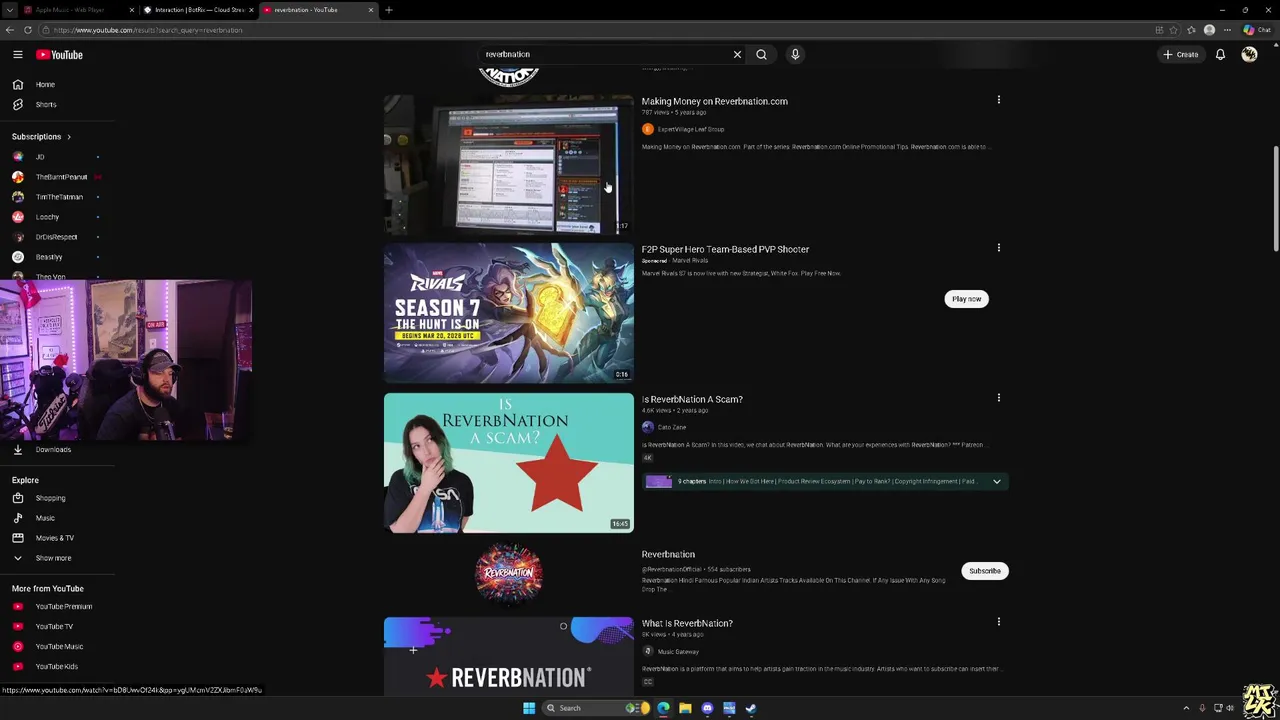
Task: Open the What Is ReverbNation? title
Action: coord(687,623)
